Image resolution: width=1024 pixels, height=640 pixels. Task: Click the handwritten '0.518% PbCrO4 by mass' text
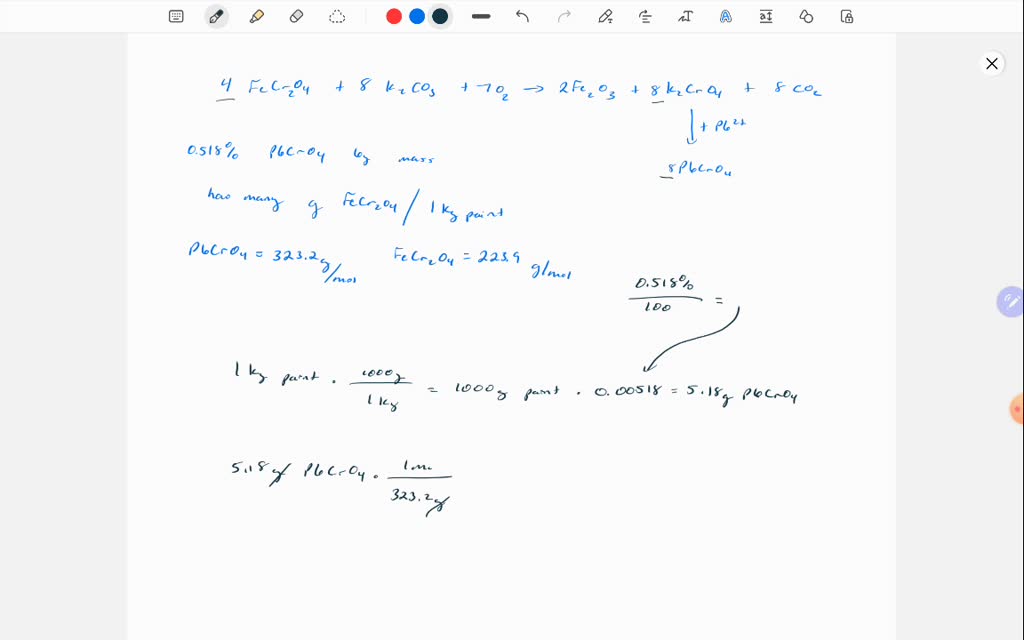point(311,153)
